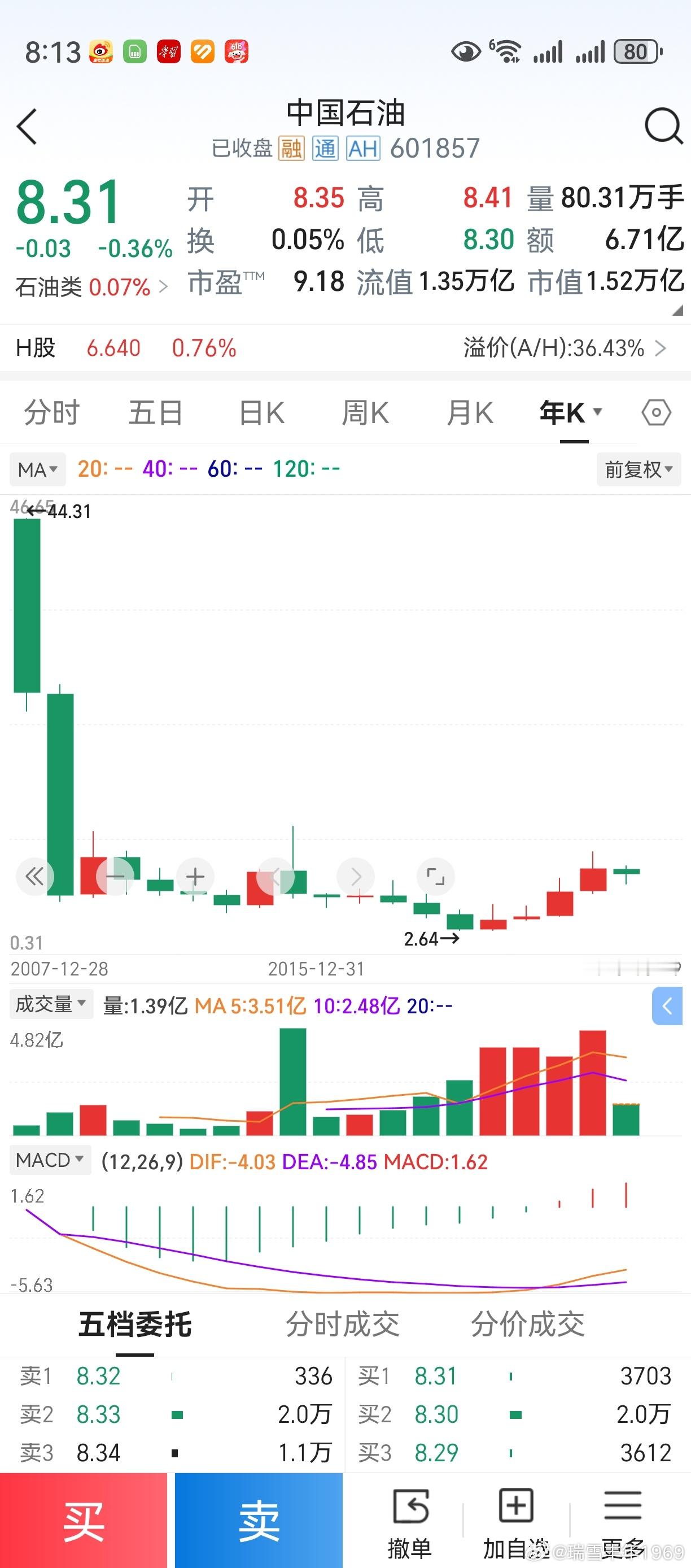
Task: Tap 市盈 TTM value 9.18
Action: pyautogui.click(x=319, y=281)
